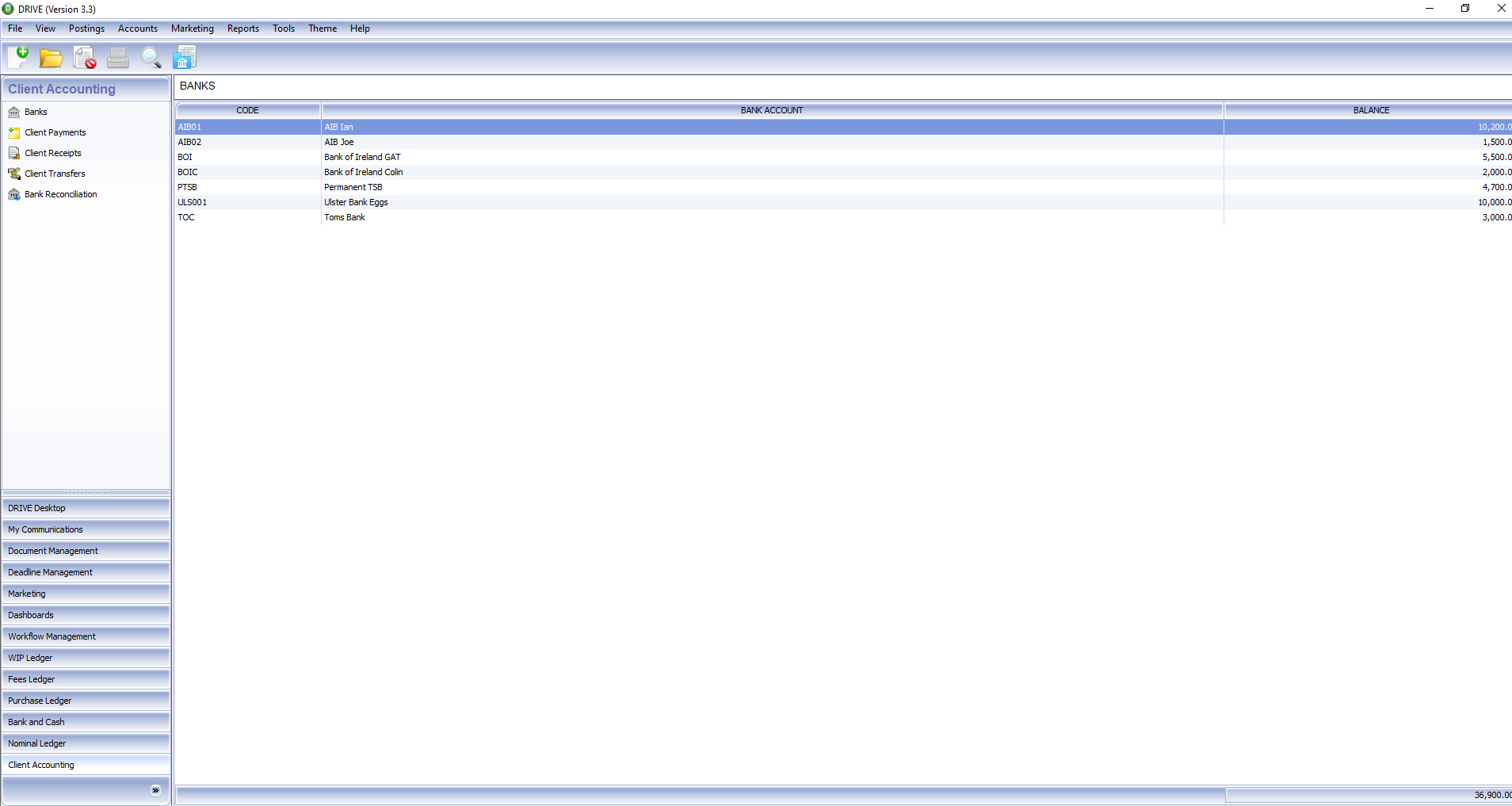
Task: Sort by the BANK ACCOUNT column header
Action: coord(772,110)
